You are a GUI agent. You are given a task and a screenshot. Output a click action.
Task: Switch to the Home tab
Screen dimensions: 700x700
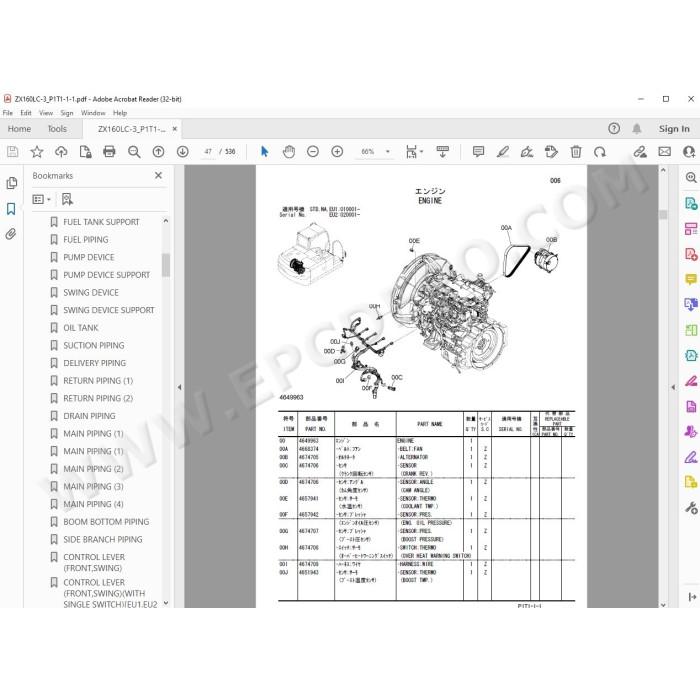pos(19,129)
